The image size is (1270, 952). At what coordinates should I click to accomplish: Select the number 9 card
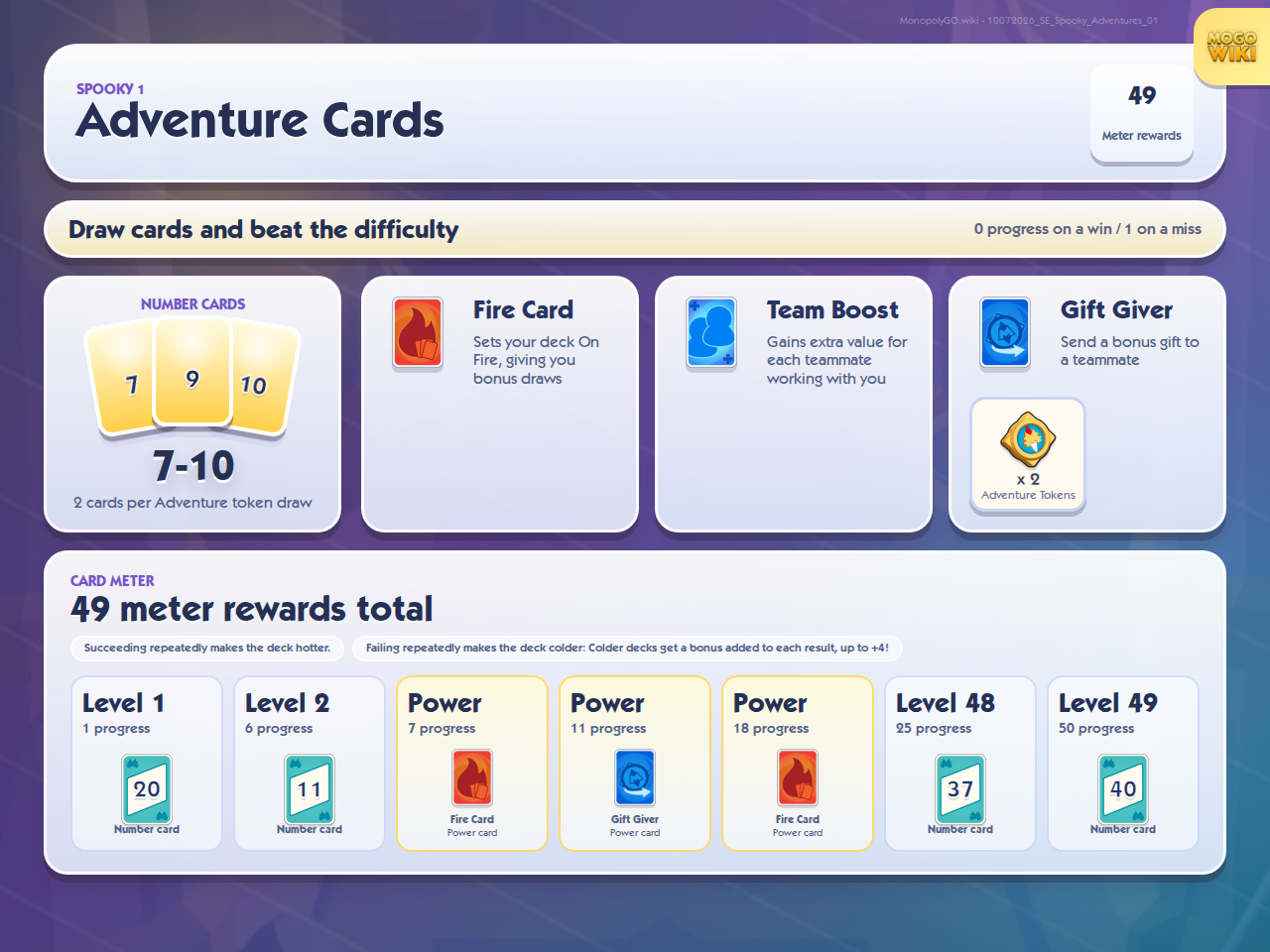coord(192,373)
